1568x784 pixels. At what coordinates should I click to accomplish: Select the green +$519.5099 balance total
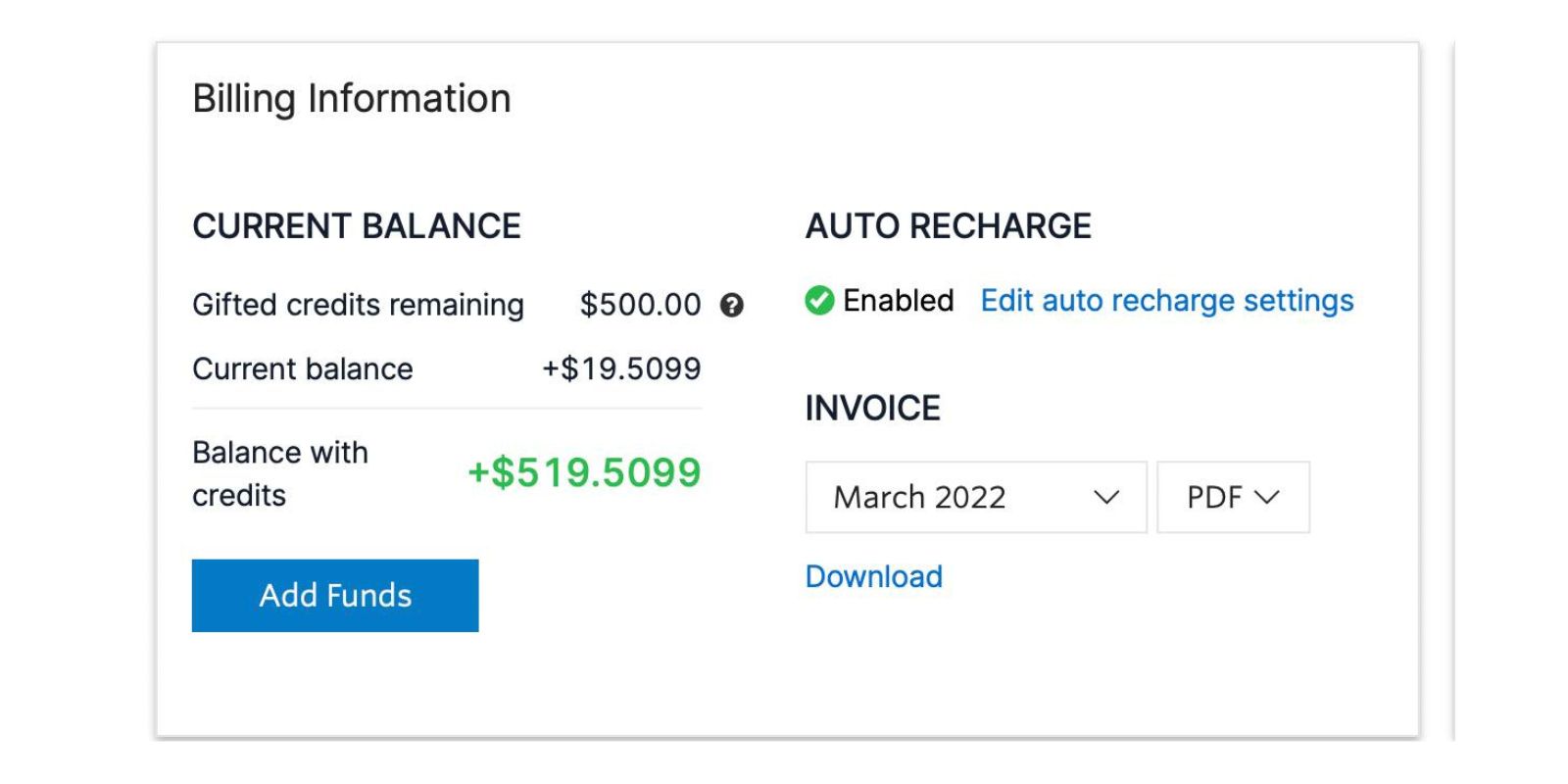coord(585,473)
